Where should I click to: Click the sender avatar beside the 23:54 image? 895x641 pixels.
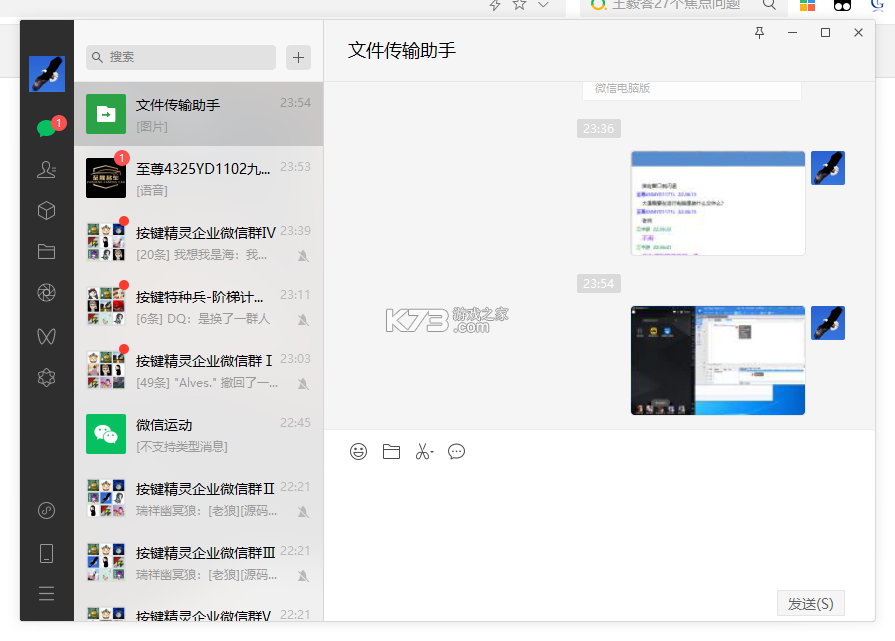coord(828,323)
